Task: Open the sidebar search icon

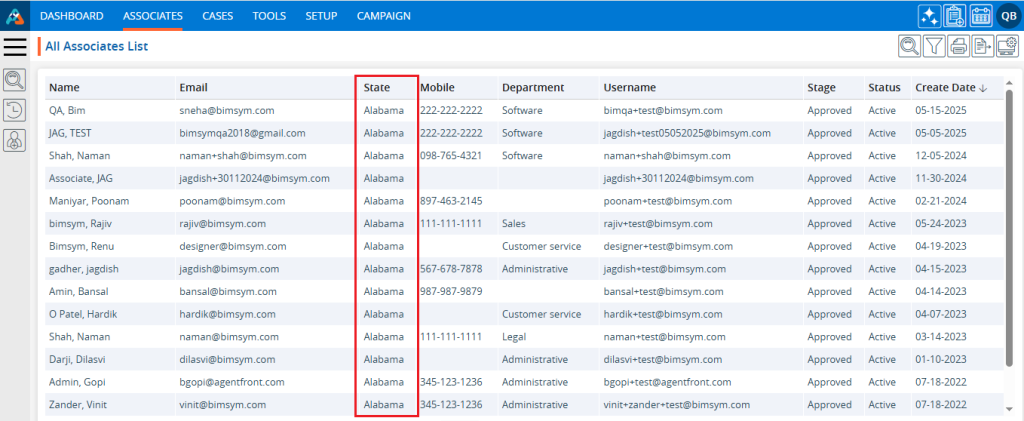Action: point(15,80)
